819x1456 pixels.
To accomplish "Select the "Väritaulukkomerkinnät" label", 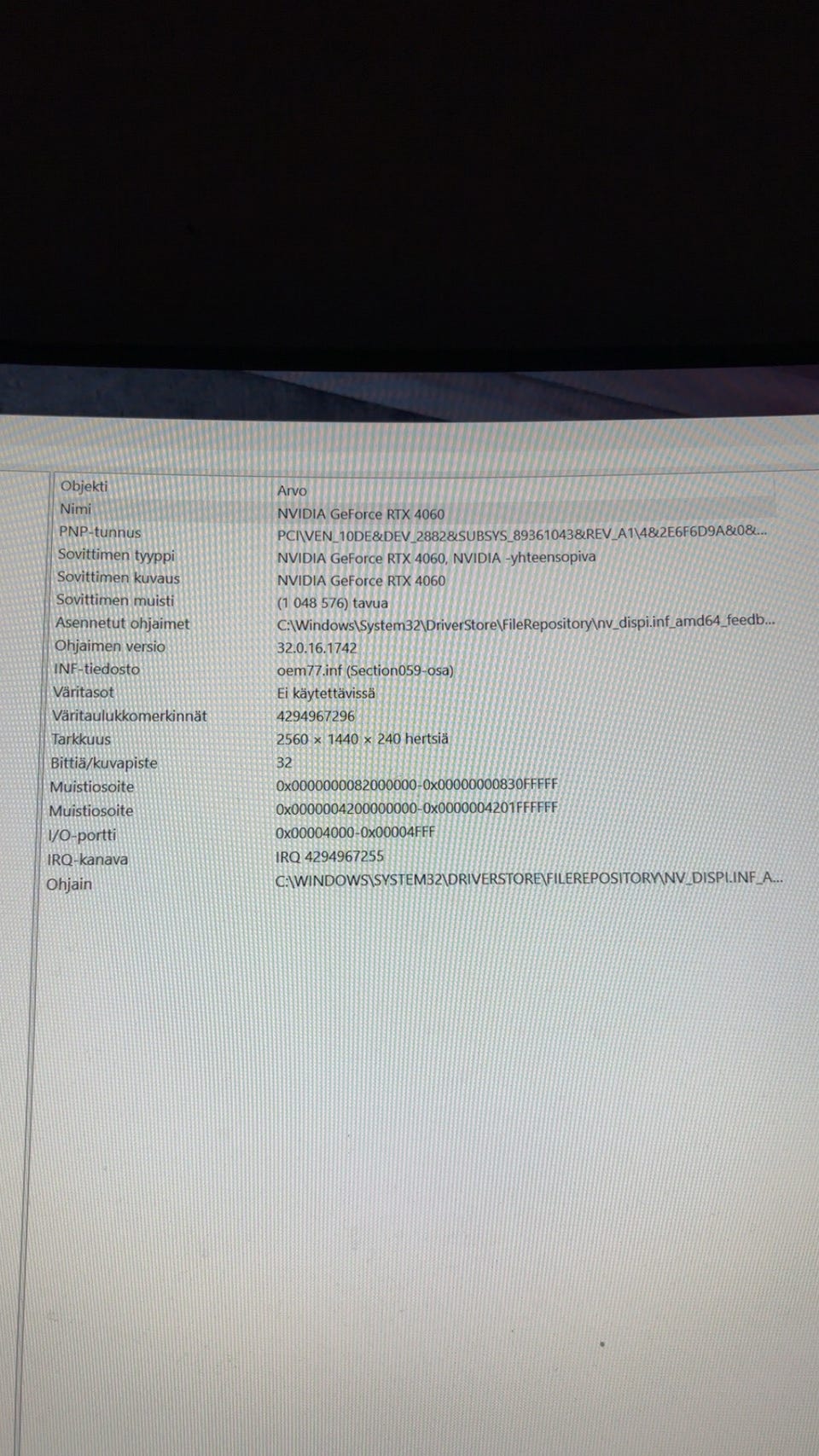I will (130, 716).
